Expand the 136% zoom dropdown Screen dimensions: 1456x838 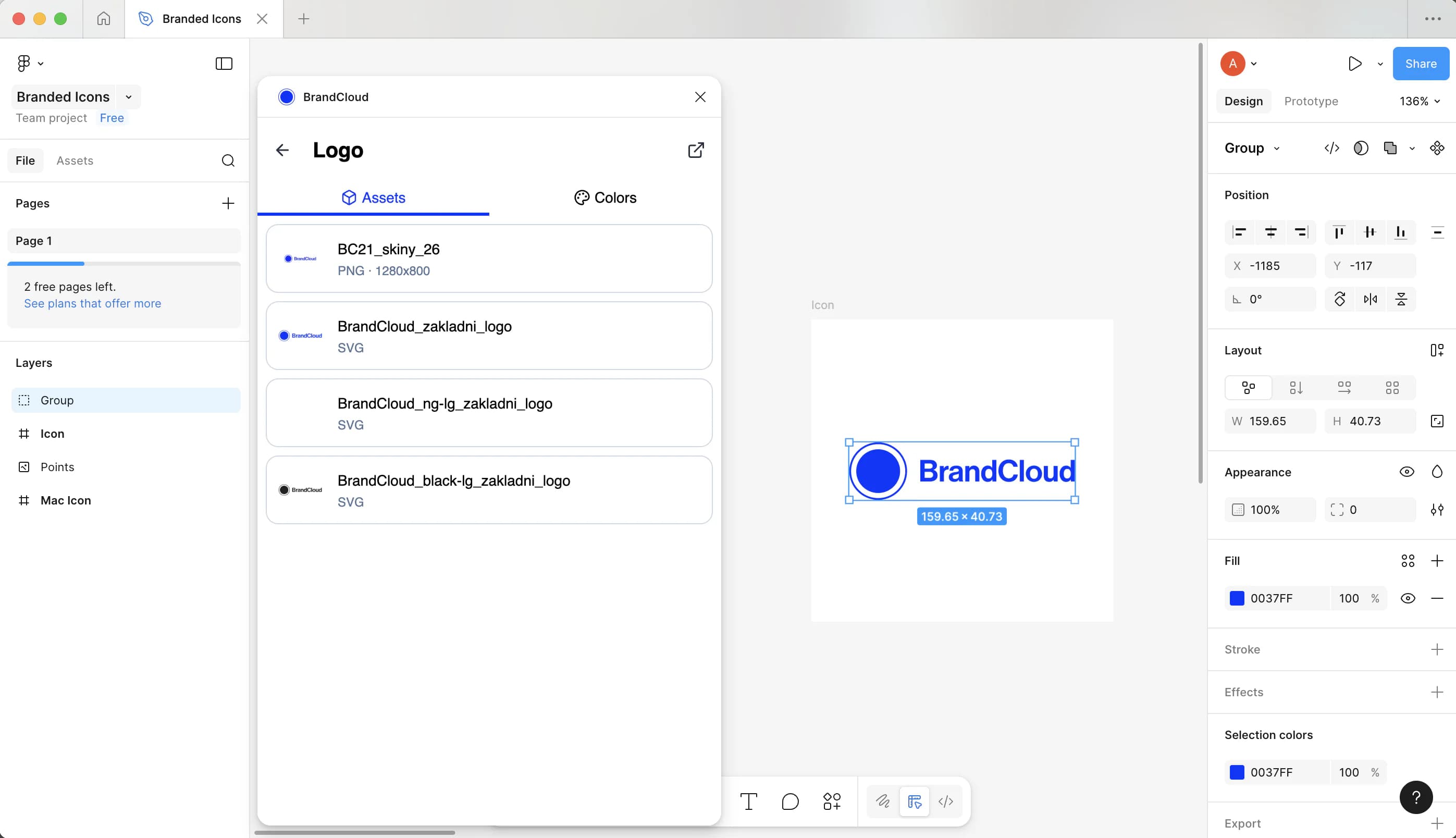pyautogui.click(x=1420, y=101)
